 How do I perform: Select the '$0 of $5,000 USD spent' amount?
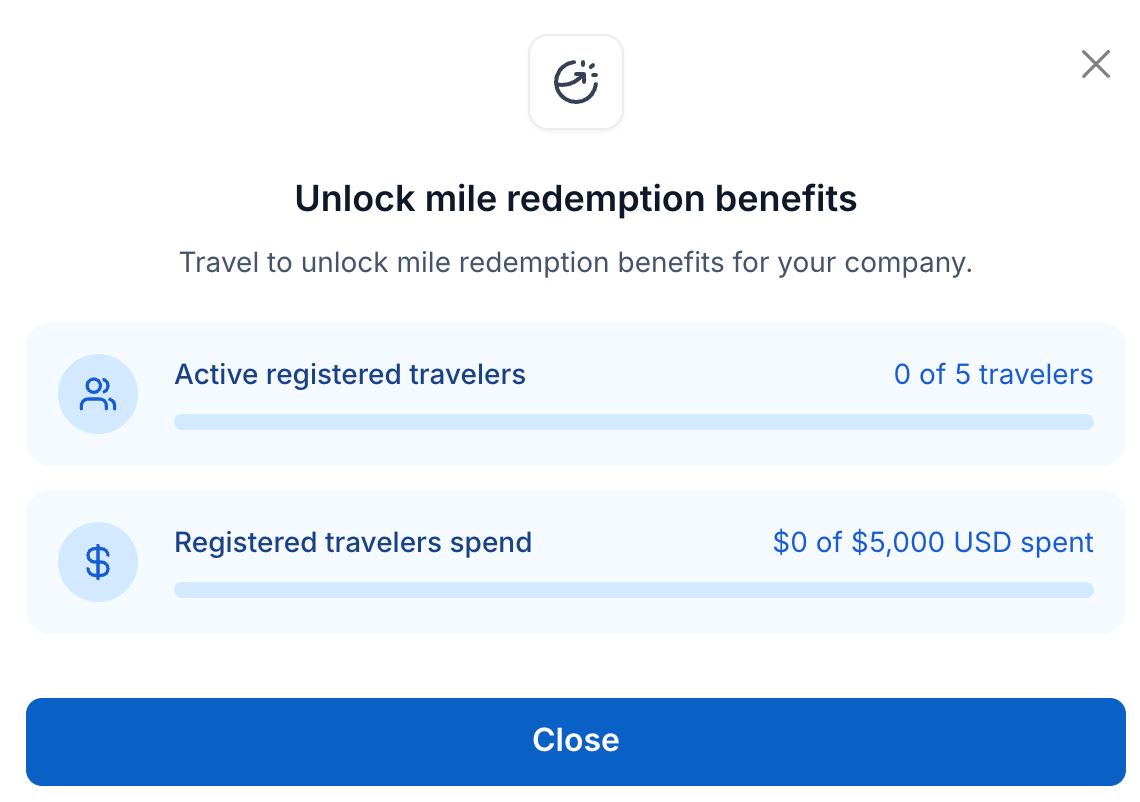(x=933, y=543)
